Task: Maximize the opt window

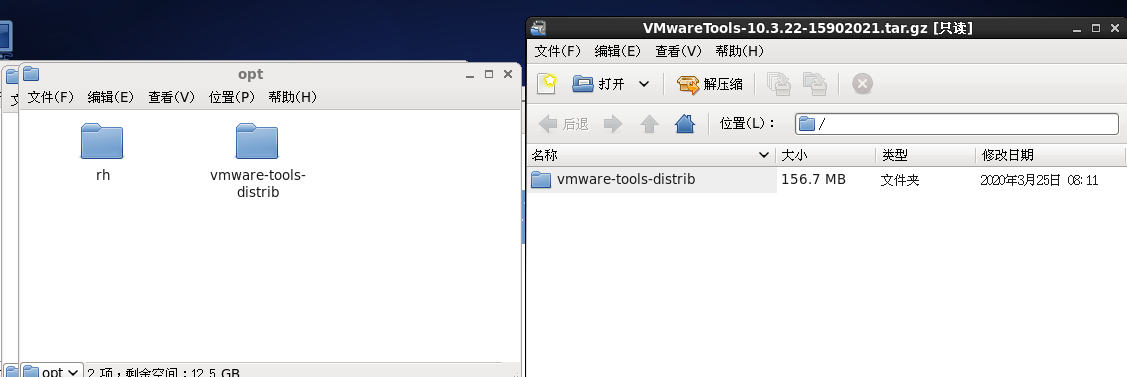Action: point(489,74)
